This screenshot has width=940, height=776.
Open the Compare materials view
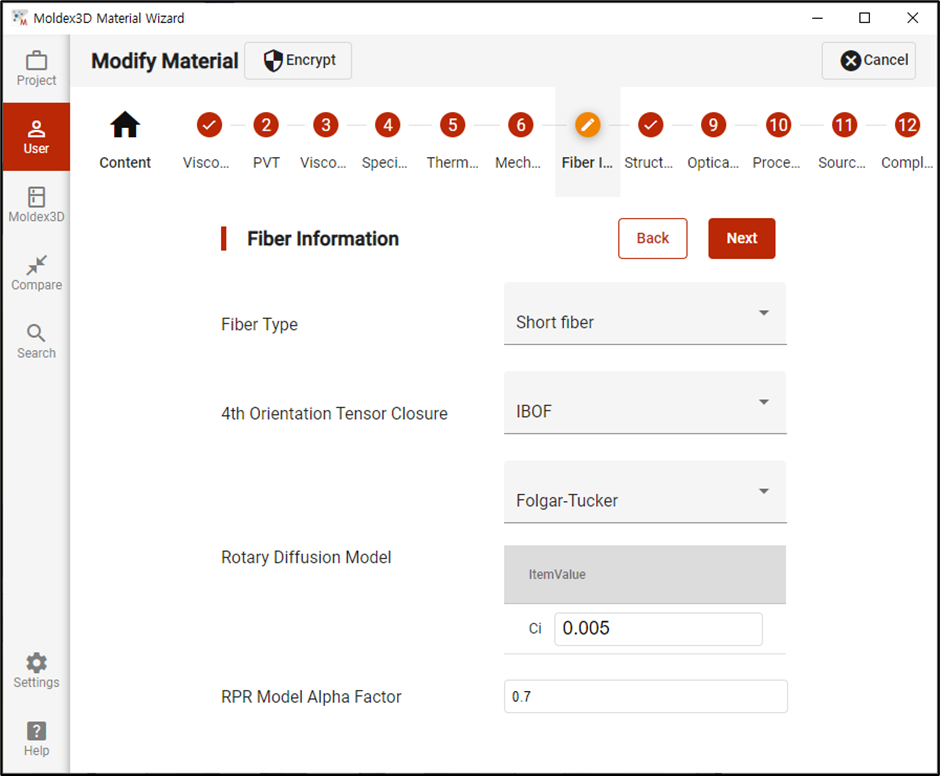click(36, 273)
